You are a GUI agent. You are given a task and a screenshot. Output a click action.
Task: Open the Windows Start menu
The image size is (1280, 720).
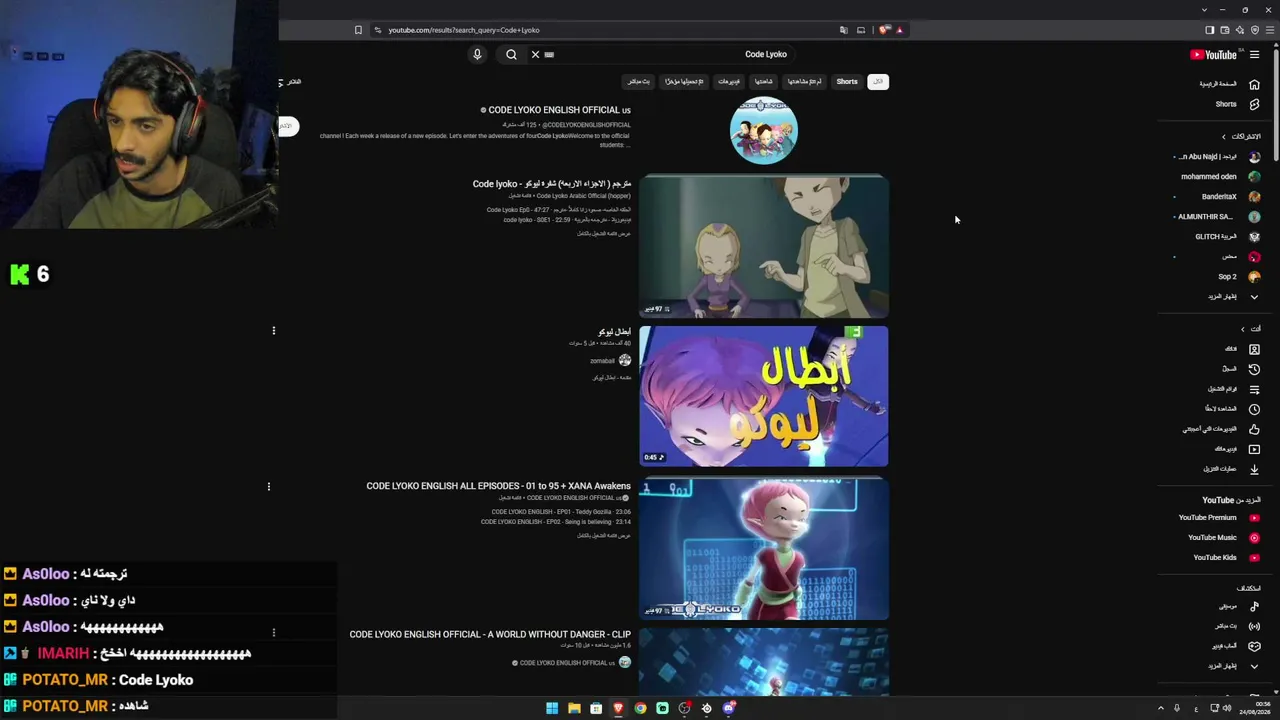click(552, 708)
